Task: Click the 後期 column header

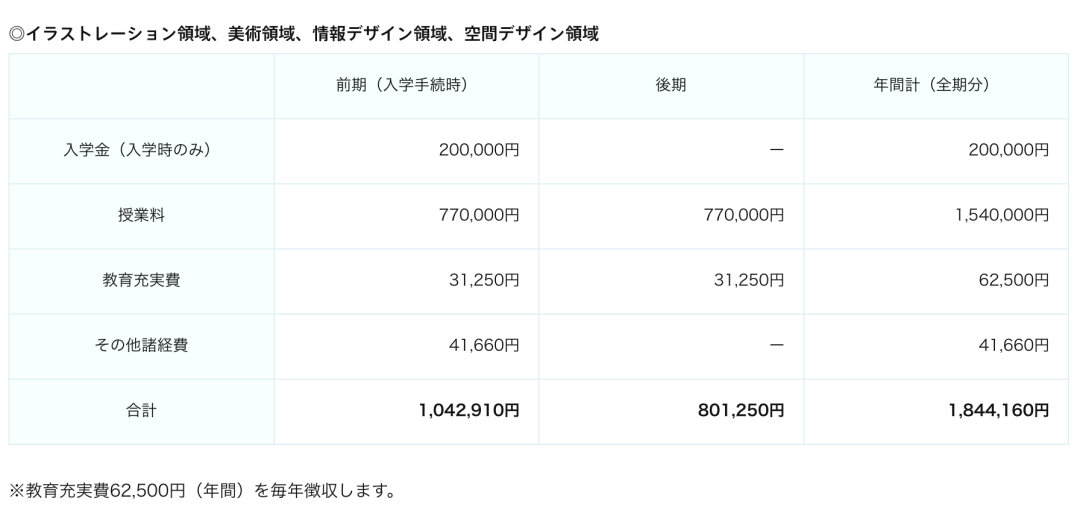Action: tap(671, 85)
